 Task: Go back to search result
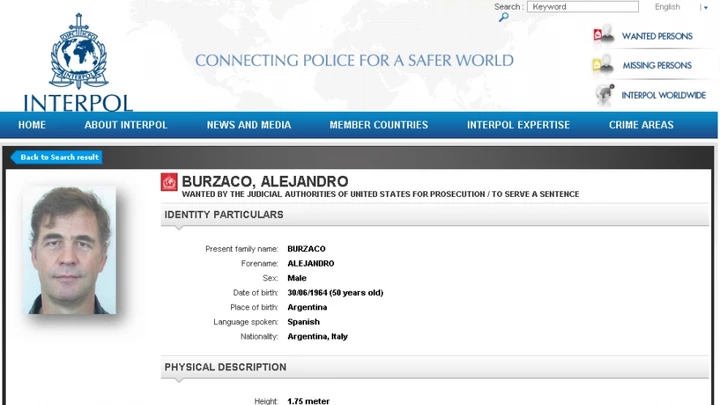(56, 157)
